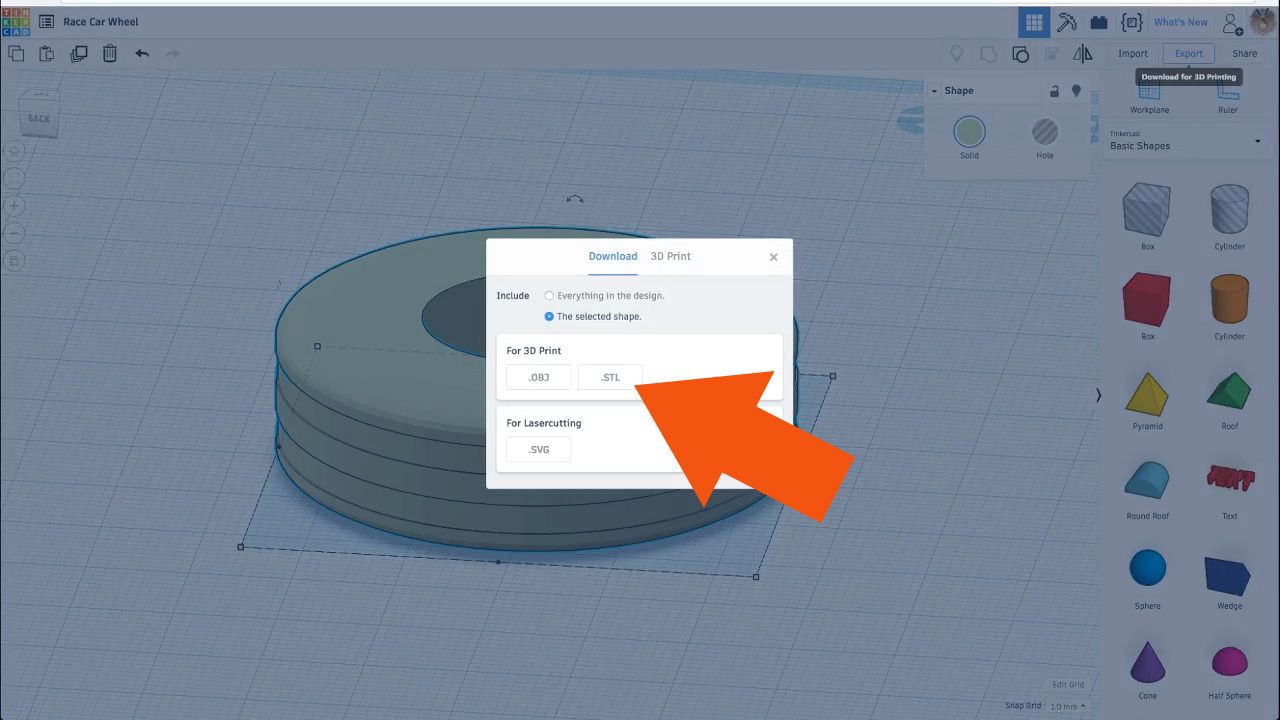Zoom out with the minus icon
This screenshot has height=720, width=1280.
(14, 233)
